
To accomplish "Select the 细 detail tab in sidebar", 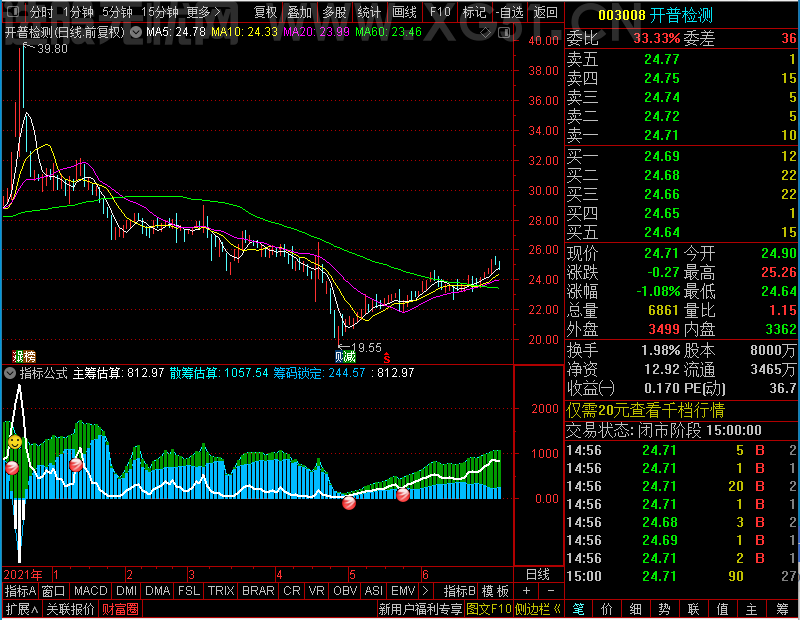I will [636, 609].
